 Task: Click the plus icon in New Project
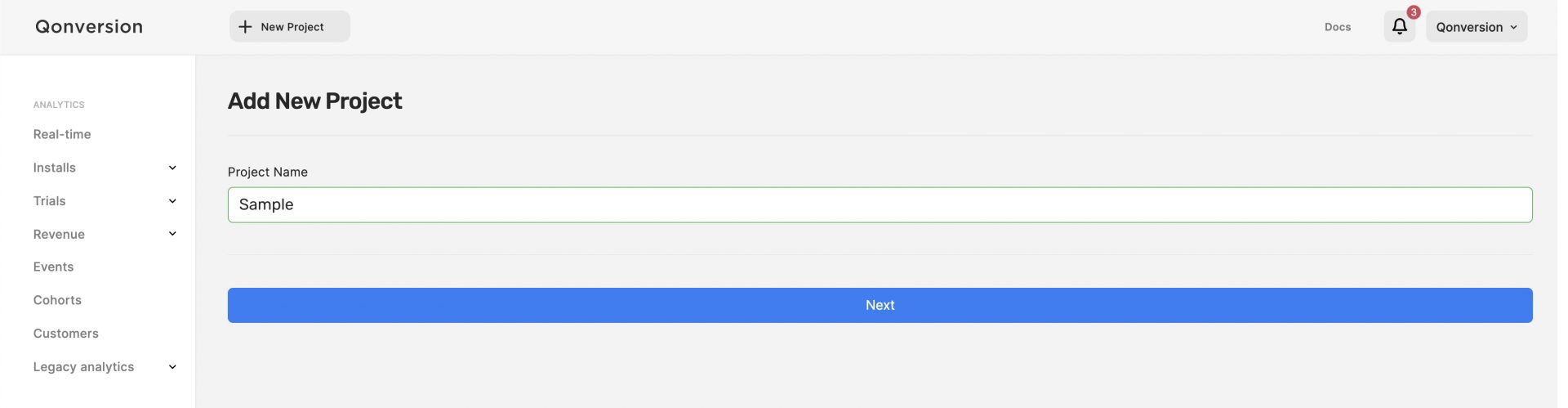(245, 27)
